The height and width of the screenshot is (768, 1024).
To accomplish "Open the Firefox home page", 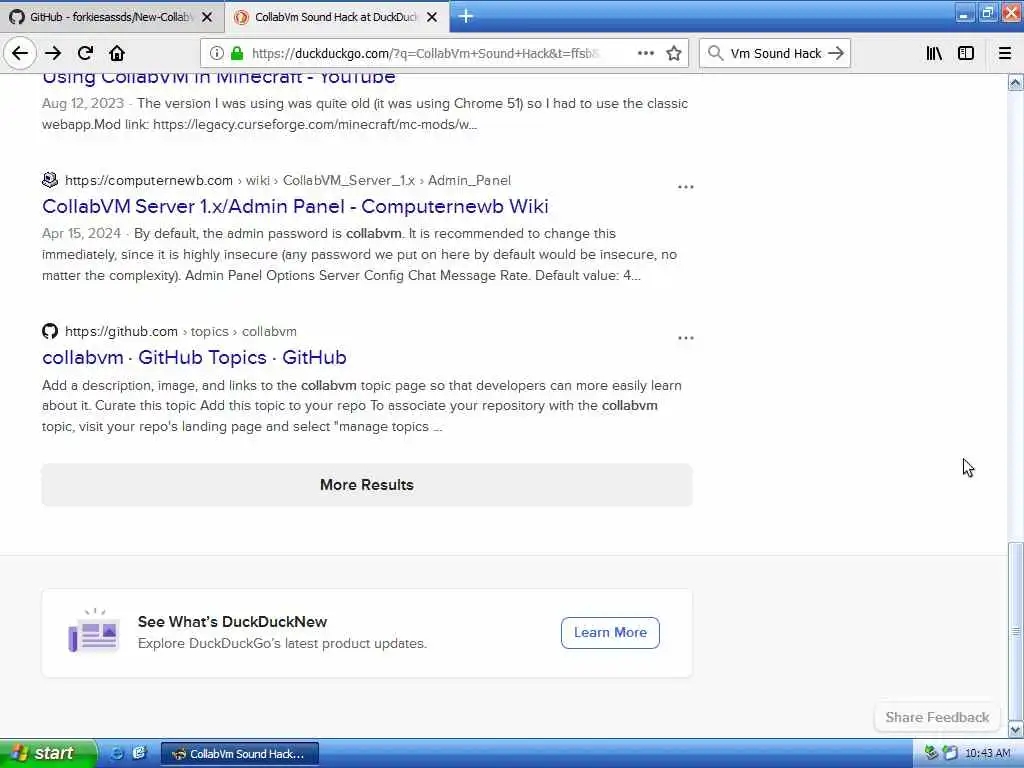I will click(x=117, y=53).
